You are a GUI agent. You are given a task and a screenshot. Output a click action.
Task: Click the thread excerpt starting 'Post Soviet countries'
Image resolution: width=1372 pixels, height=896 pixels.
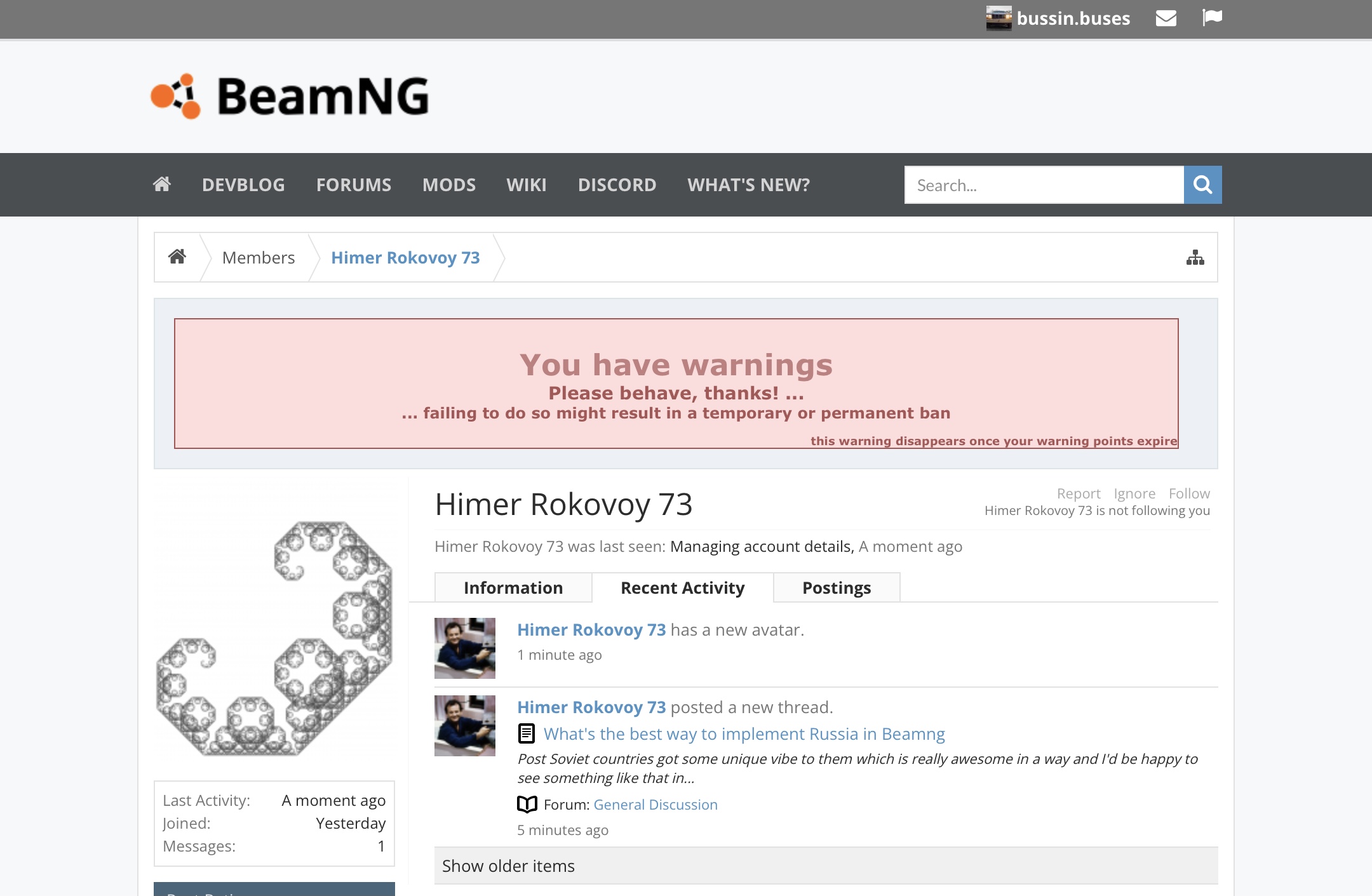tap(857, 768)
